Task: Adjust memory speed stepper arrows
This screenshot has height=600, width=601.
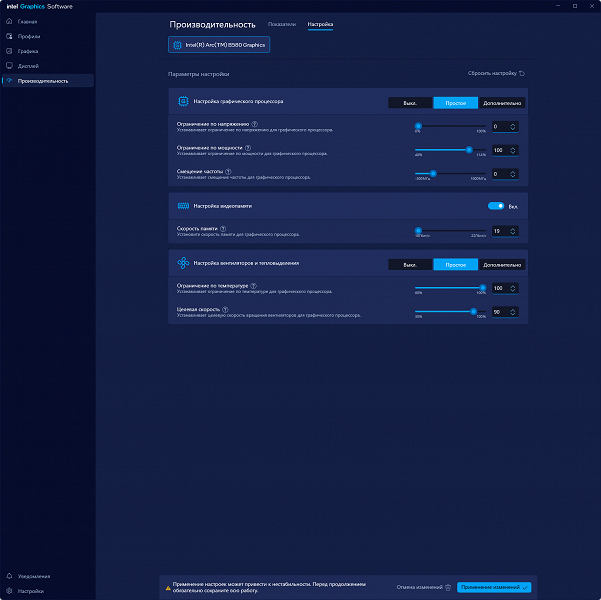Action: (513, 231)
